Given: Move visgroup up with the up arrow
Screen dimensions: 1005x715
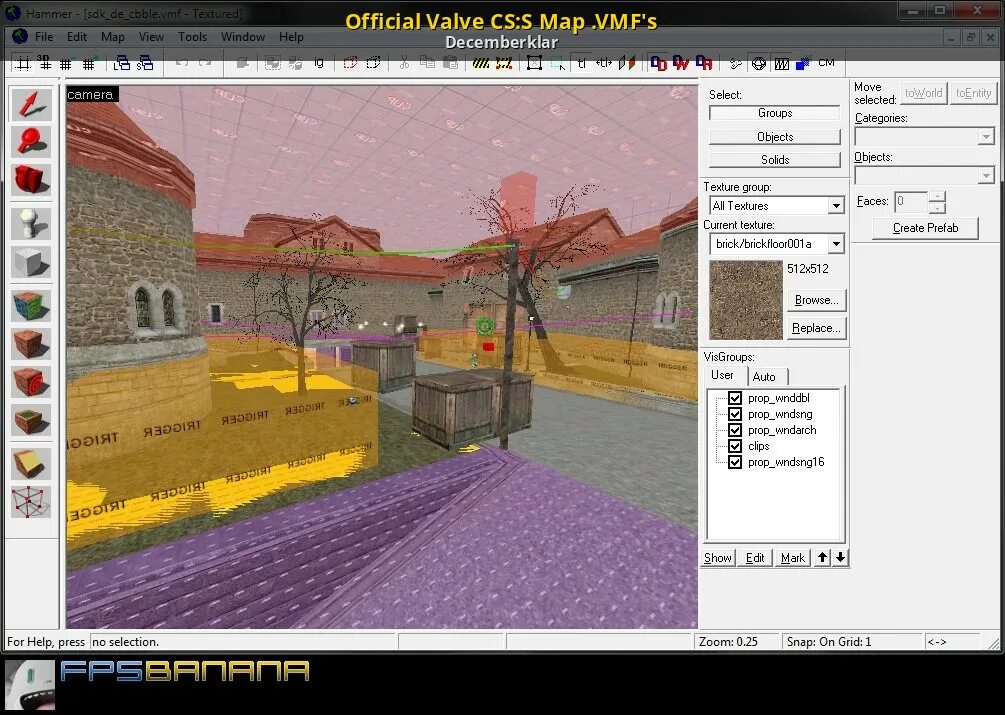Looking at the screenshot, I should [x=822, y=558].
